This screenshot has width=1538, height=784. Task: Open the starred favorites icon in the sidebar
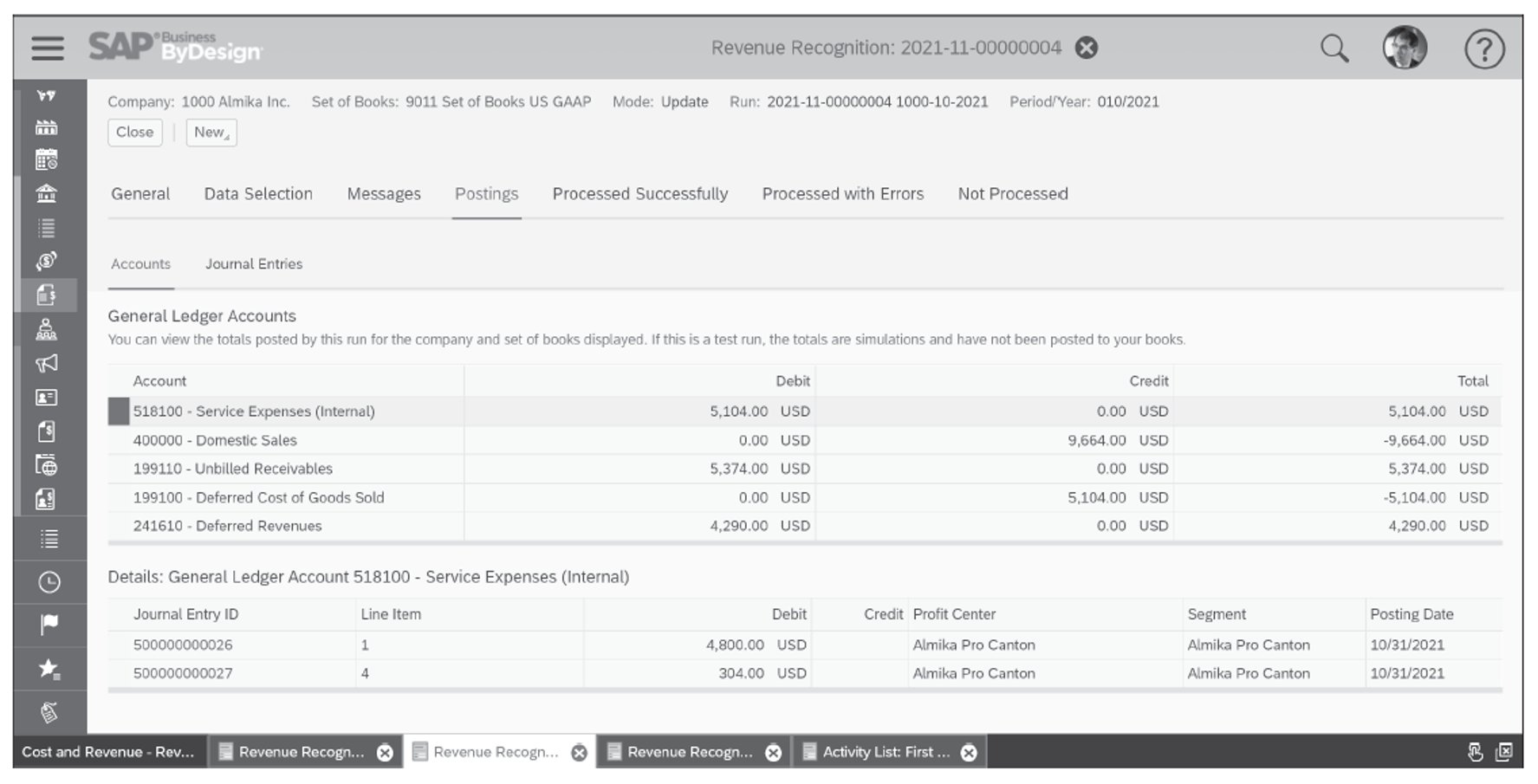click(49, 668)
